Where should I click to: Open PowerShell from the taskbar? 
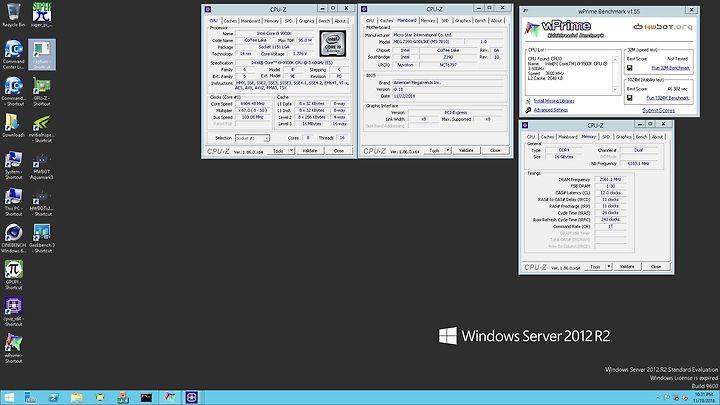53,398
